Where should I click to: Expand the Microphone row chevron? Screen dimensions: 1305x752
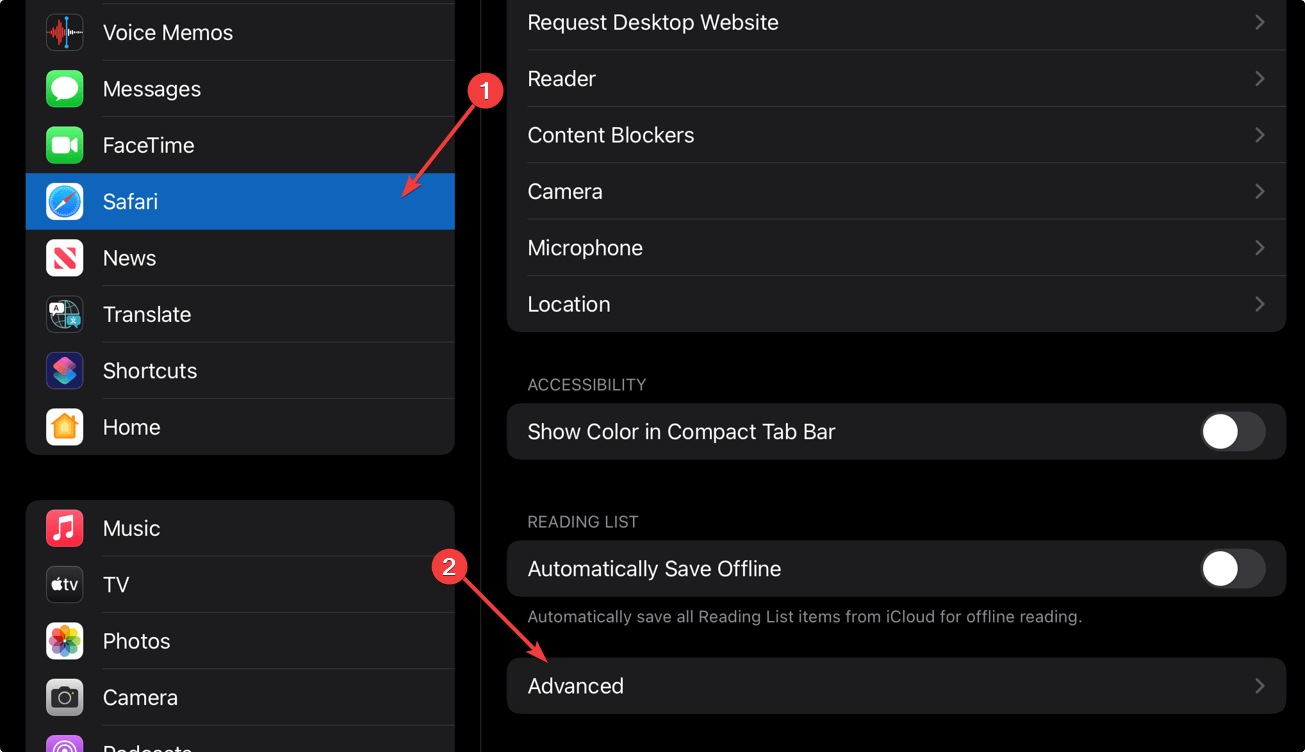click(1260, 247)
